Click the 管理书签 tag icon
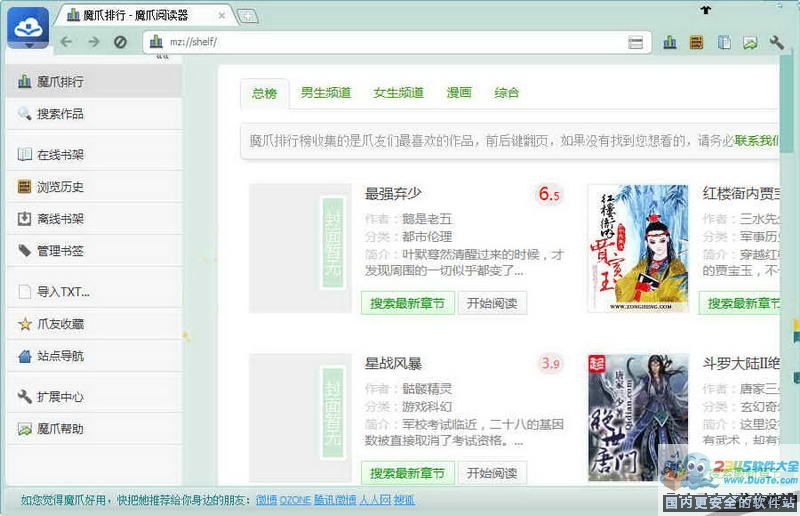Viewport: 800px width, 516px height. point(24,250)
